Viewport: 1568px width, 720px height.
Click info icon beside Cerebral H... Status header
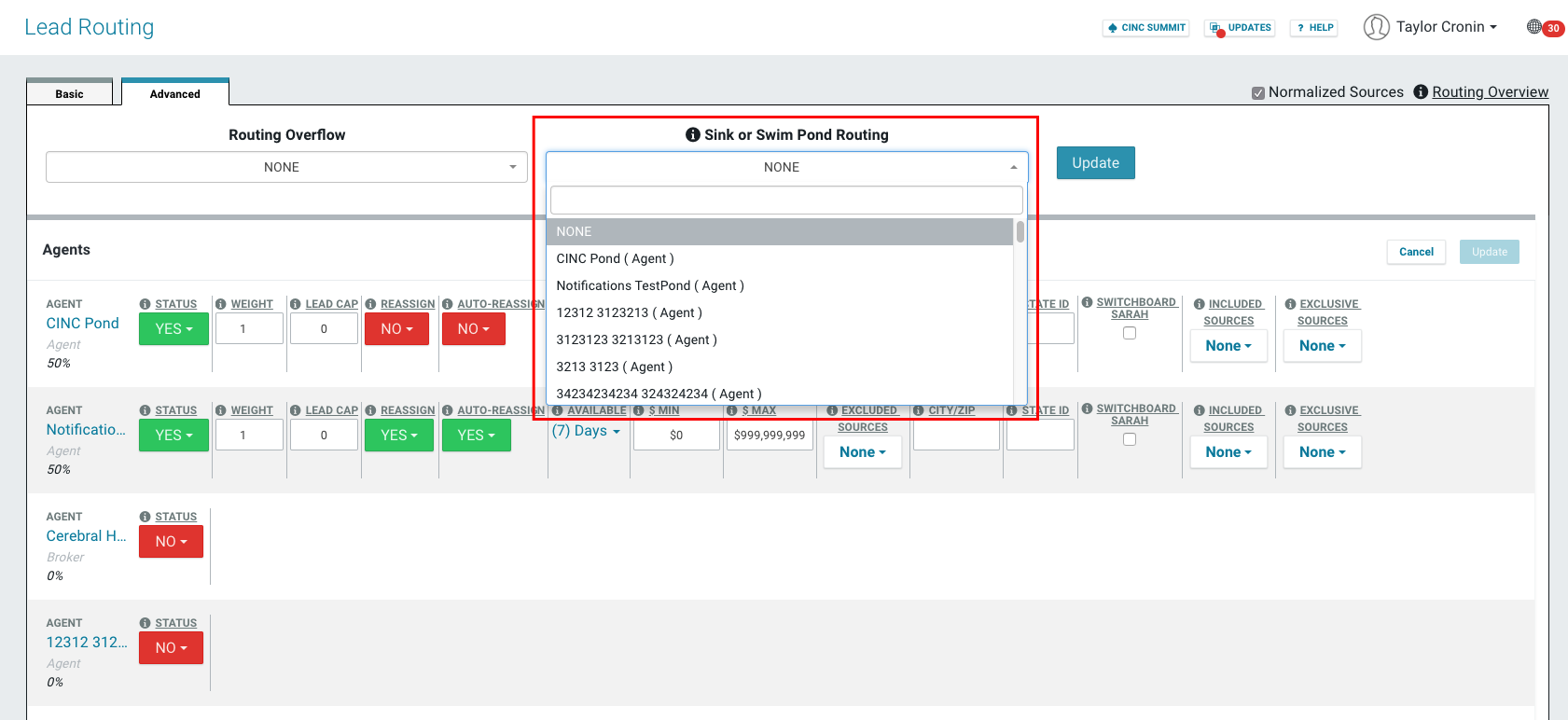pyautogui.click(x=146, y=517)
